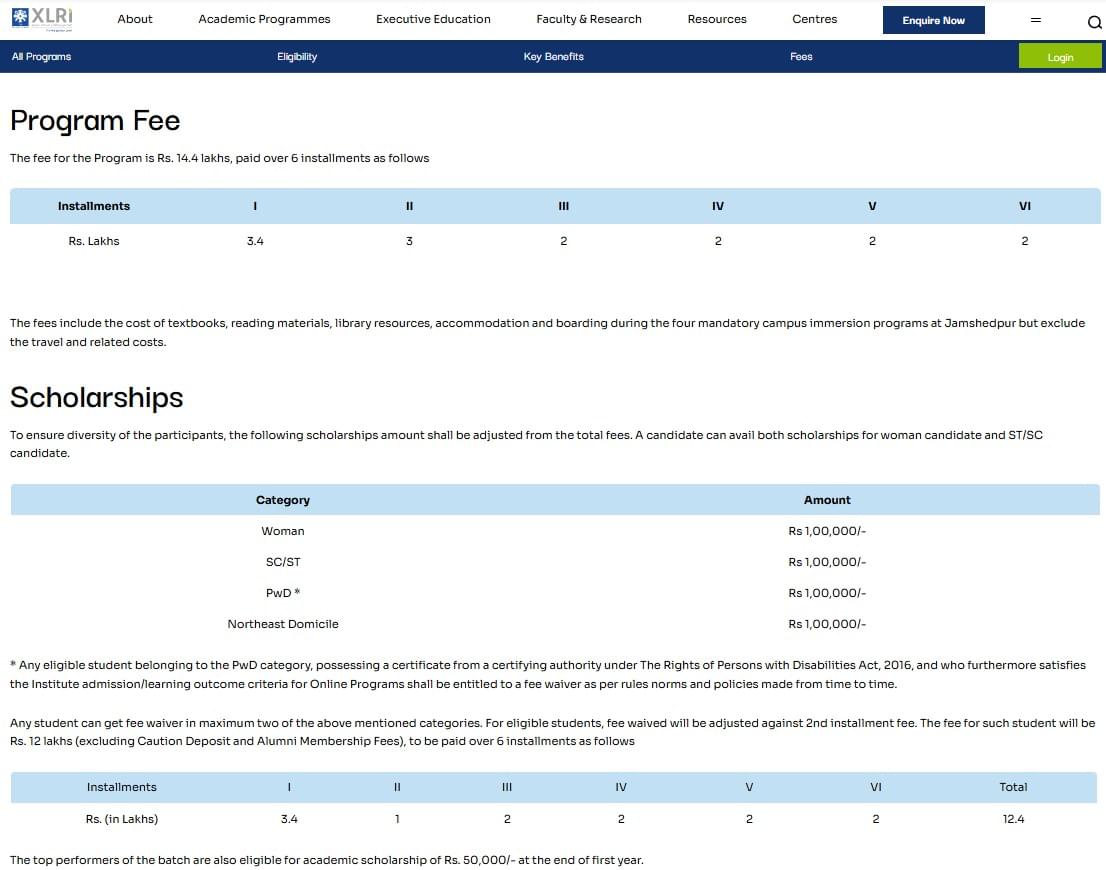This screenshot has width=1106, height=870.
Task: Open the Resources menu
Action: [717, 19]
